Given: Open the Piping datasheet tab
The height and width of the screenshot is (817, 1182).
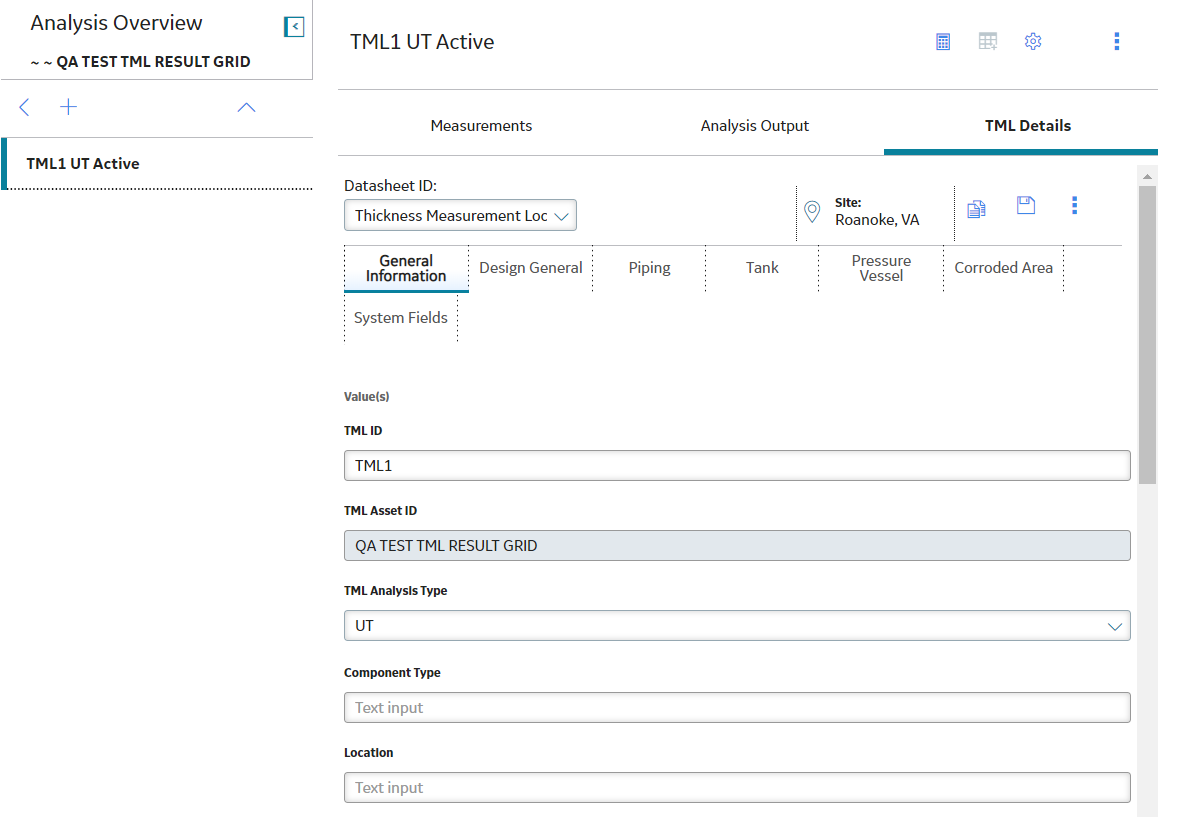Looking at the screenshot, I should 649,268.
